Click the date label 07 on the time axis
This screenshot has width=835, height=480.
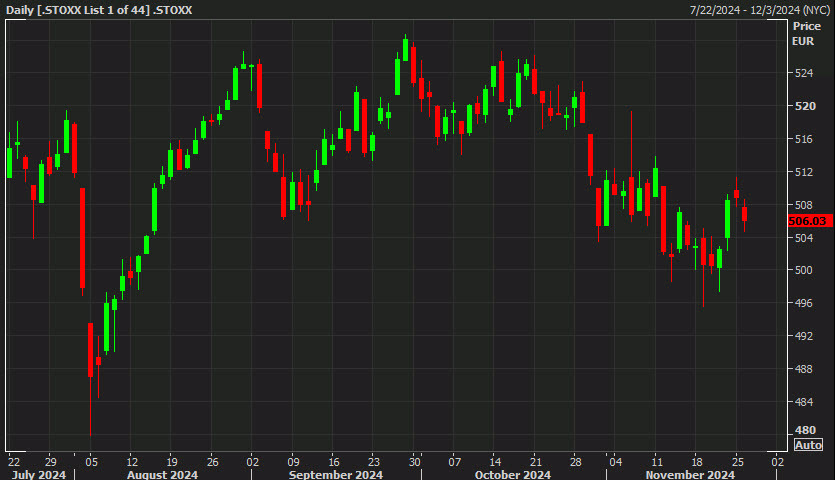[455, 462]
